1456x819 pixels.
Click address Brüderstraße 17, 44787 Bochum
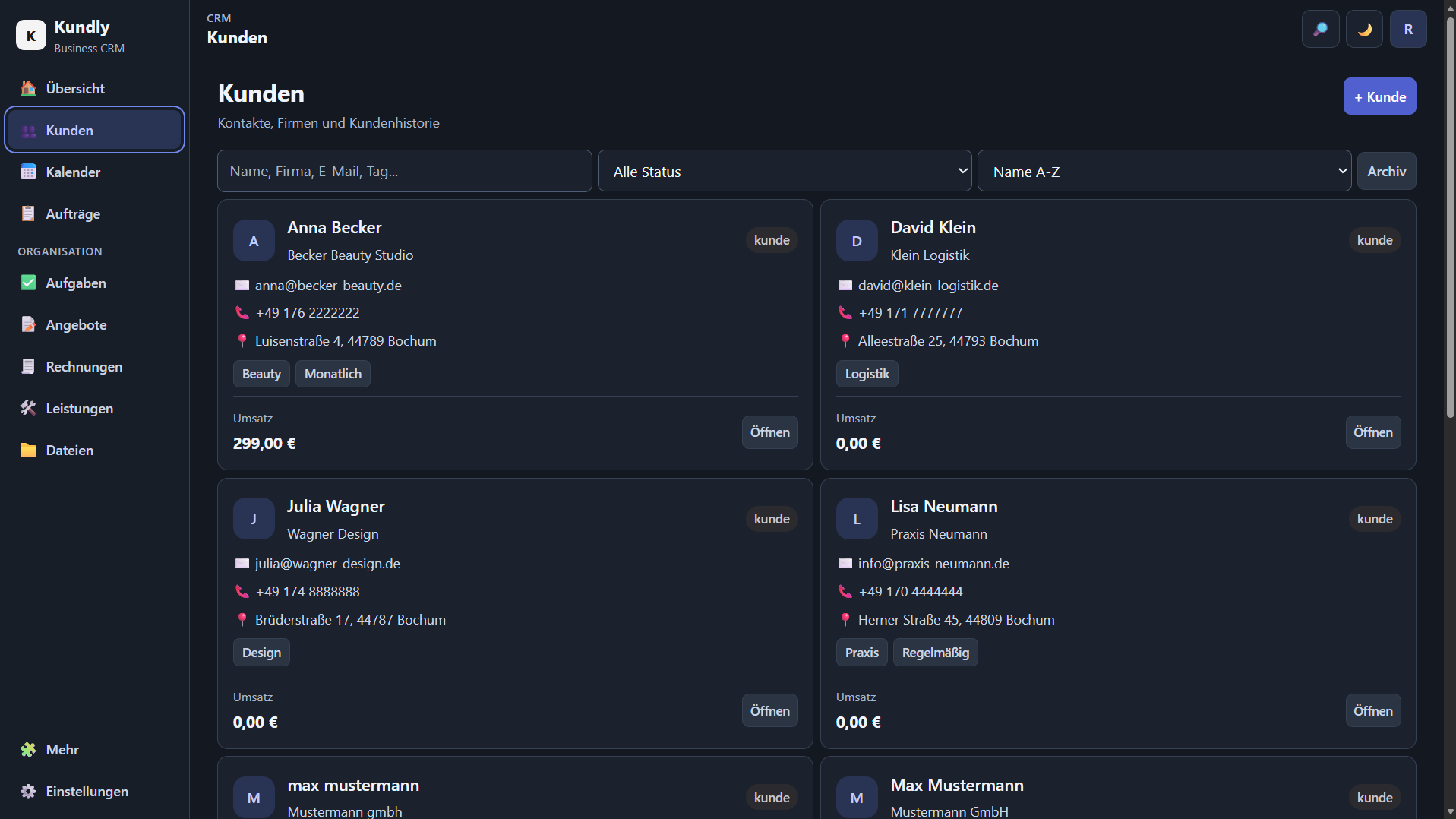point(350,619)
